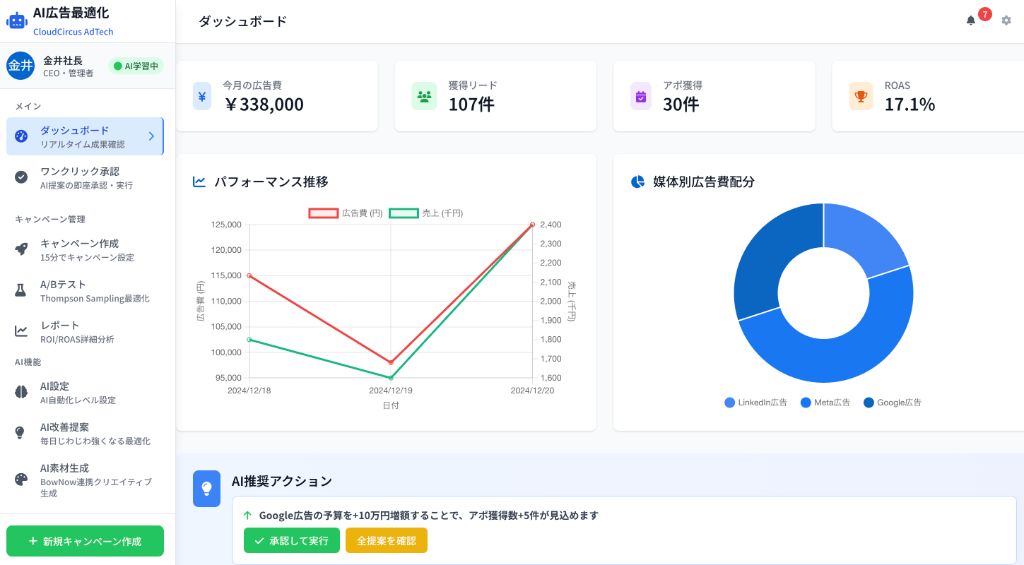Click the yen icon on ad spend card

pos(202,97)
